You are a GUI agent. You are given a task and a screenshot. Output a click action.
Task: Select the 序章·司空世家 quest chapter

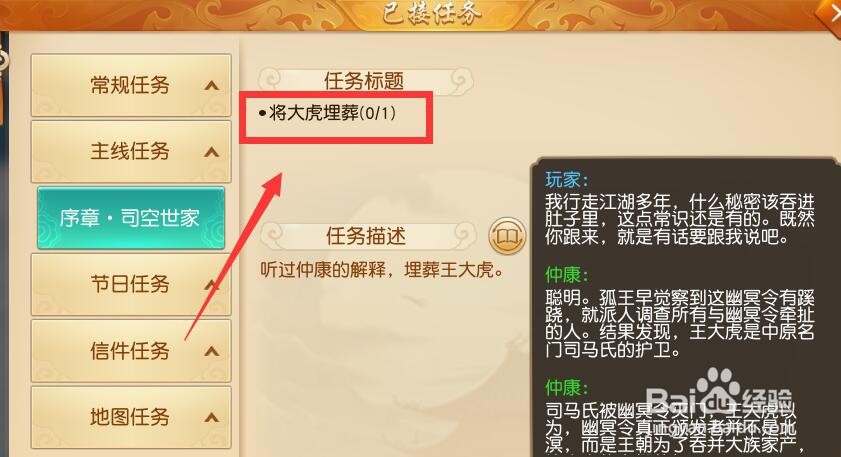click(131, 218)
